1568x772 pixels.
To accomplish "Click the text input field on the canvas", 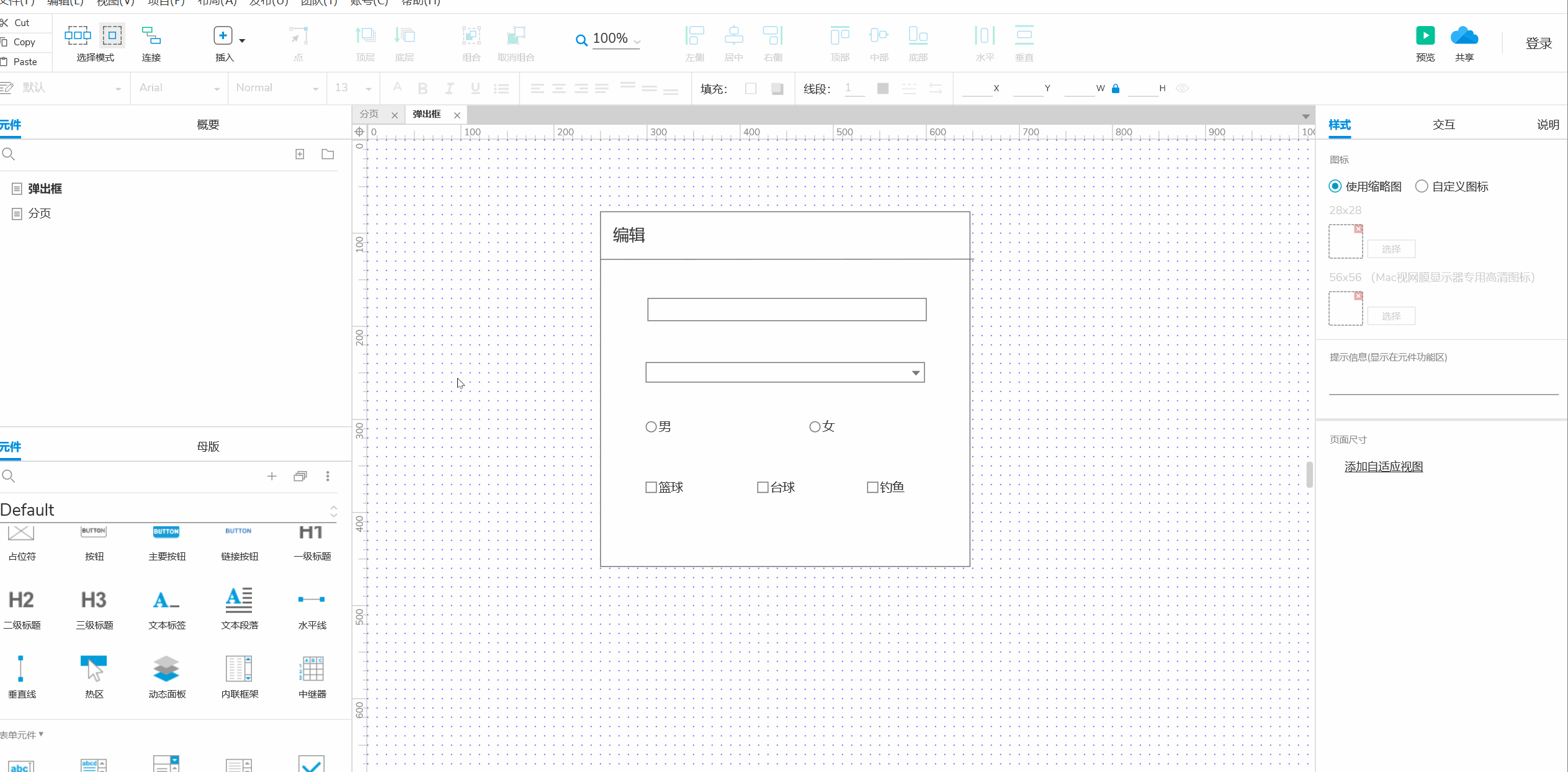I will coord(785,309).
